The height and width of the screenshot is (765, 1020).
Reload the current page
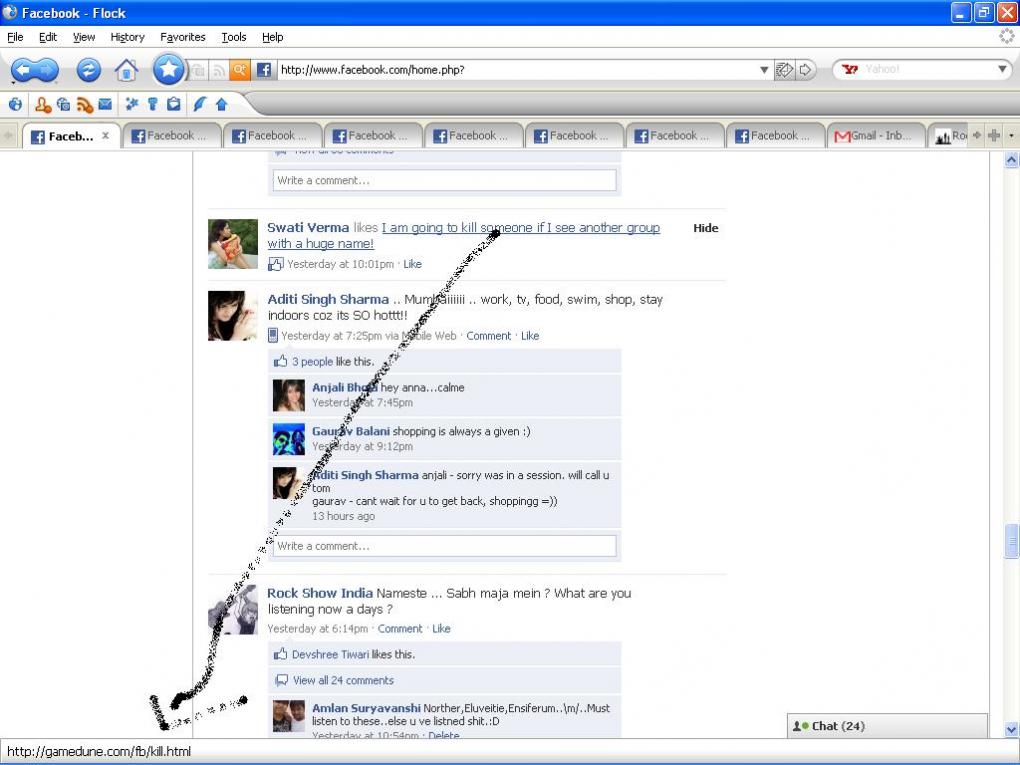(88, 70)
